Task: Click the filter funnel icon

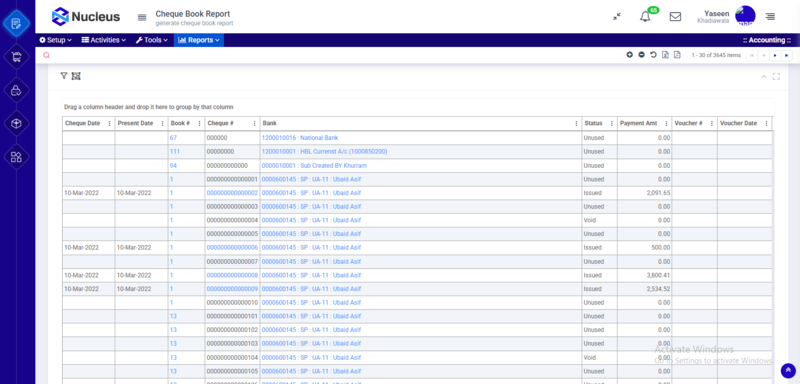Action: (x=64, y=76)
